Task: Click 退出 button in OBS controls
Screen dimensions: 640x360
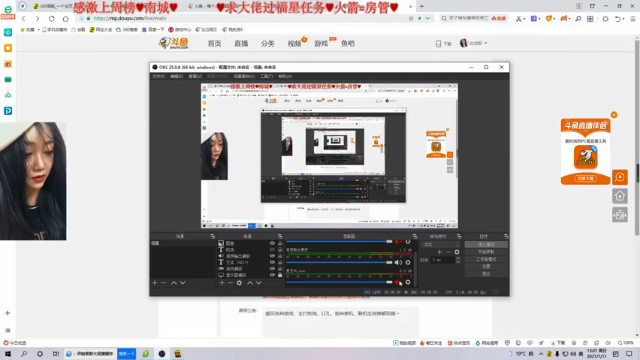Action: [x=486, y=274]
